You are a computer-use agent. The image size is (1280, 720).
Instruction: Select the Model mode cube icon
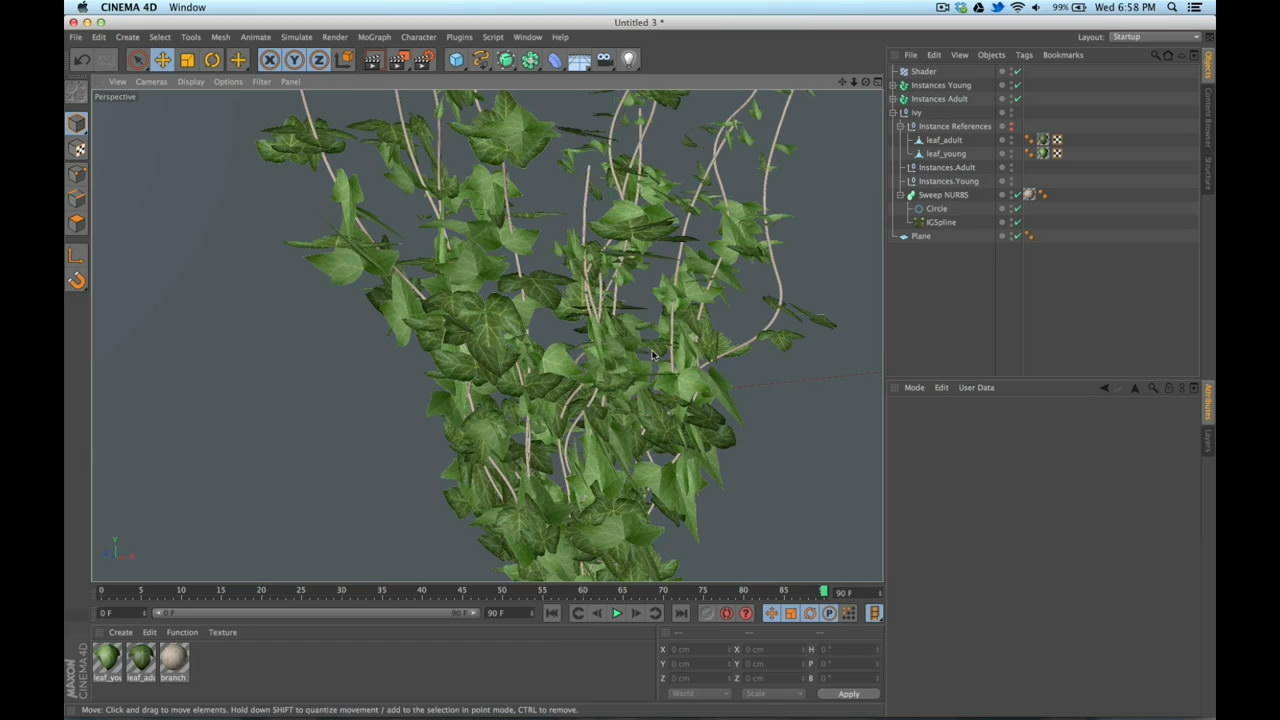pyautogui.click(x=76, y=124)
